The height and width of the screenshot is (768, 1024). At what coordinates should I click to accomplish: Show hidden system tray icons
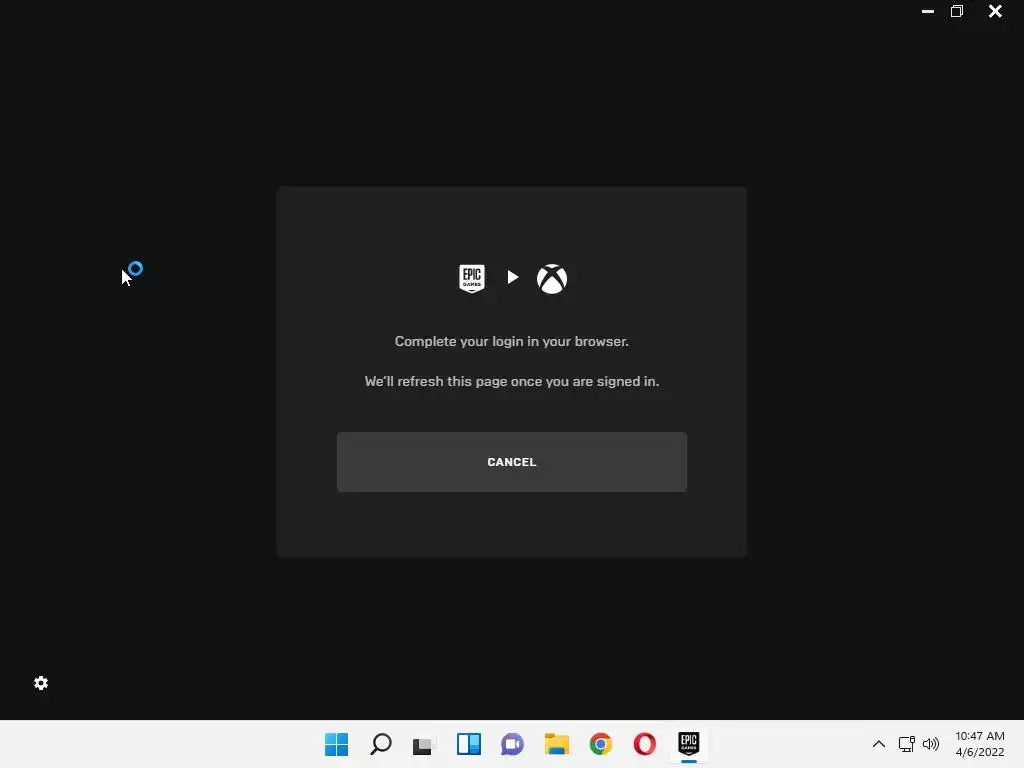click(879, 744)
